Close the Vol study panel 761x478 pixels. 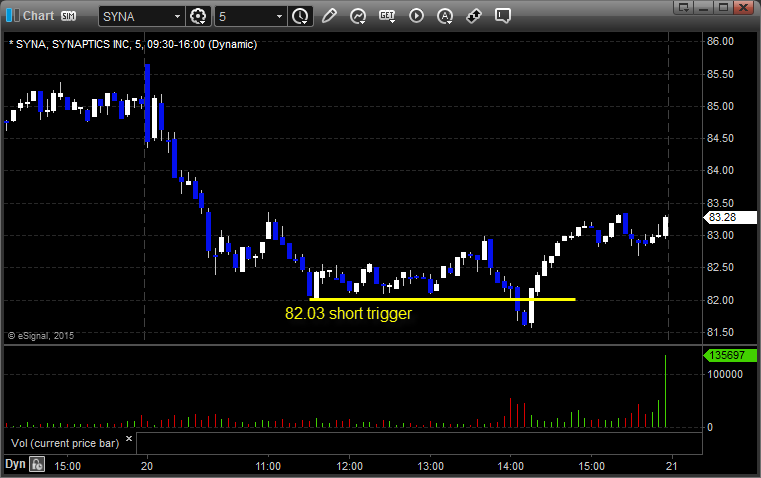[x=129, y=439]
